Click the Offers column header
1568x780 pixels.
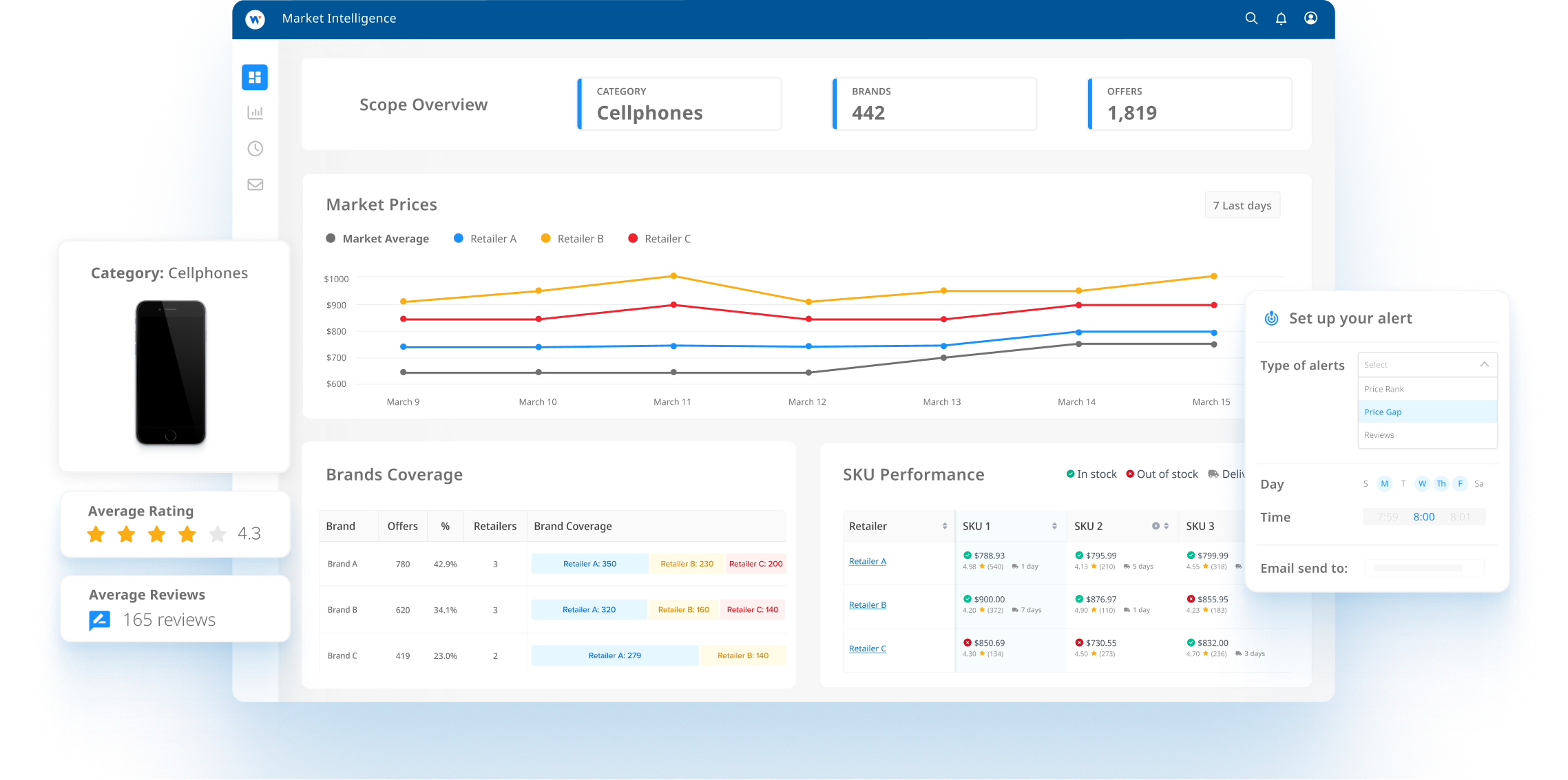coord(402,526)
